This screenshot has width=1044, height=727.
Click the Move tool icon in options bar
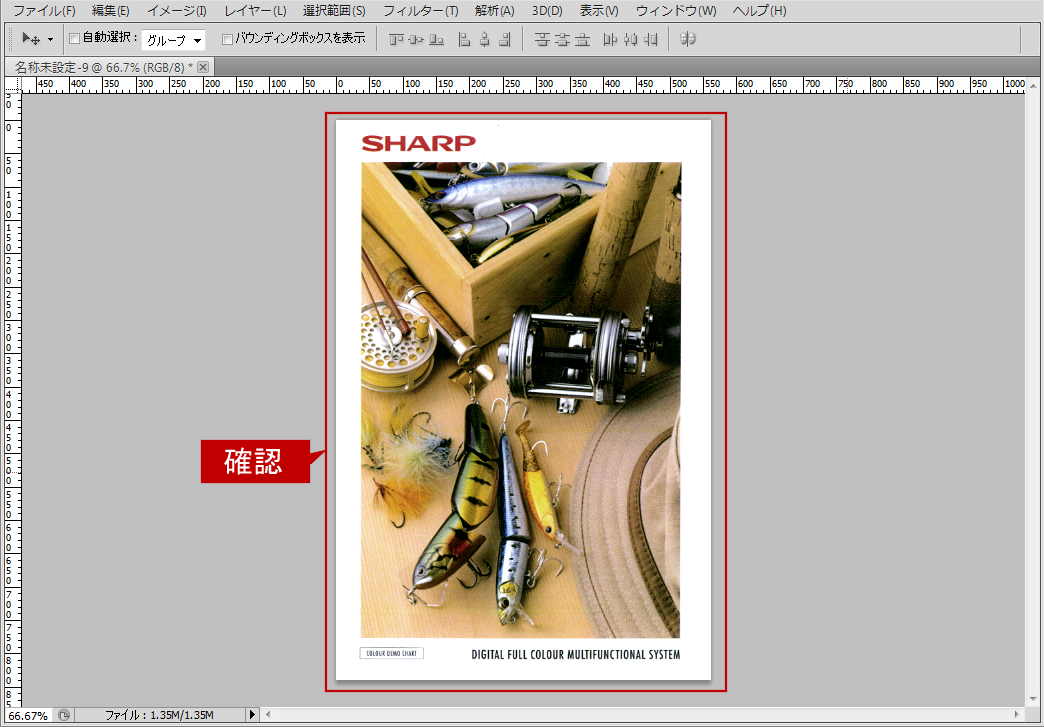coord(31,39)
